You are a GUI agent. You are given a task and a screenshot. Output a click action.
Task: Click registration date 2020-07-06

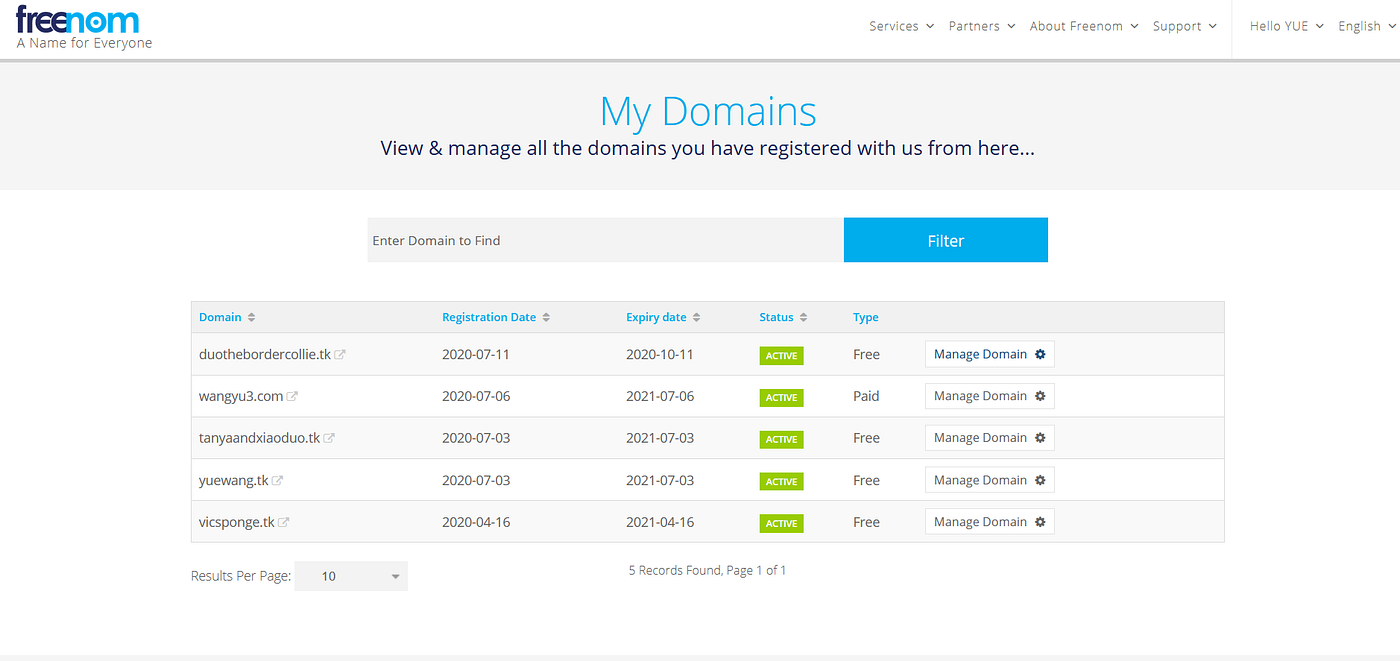(476, 397)
